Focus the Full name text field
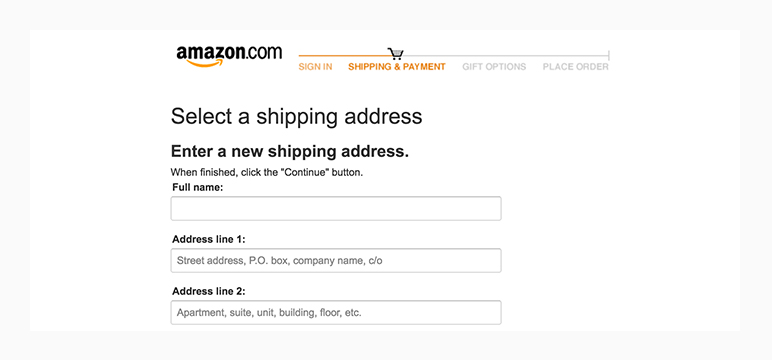The width and height of the screenshot is (772, 360). (336, 208)
